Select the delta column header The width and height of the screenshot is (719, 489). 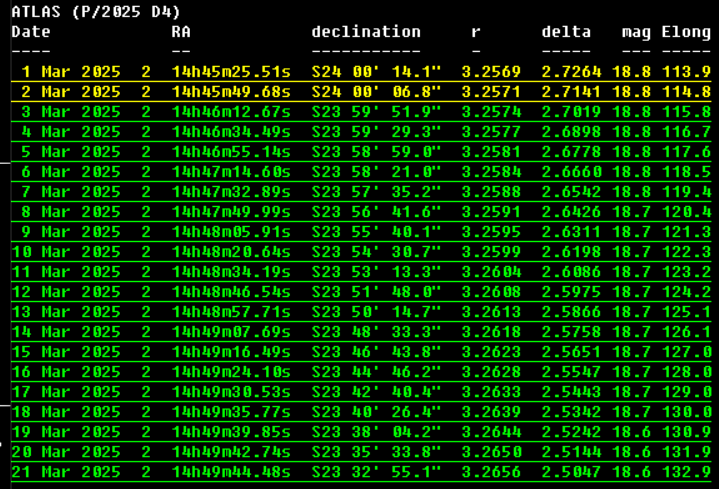pyautogui.click(x=566, y=32)
